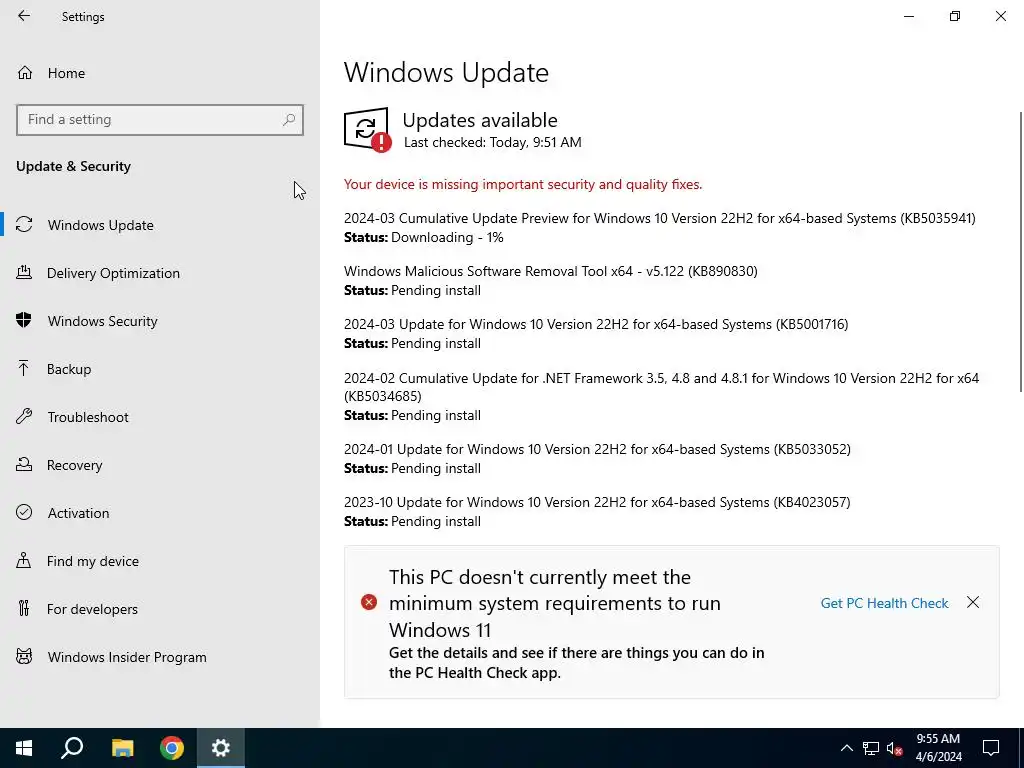This screenshot has height=768, width=1024.
Task: Go to Recovery options
Action: pos(160,465)
